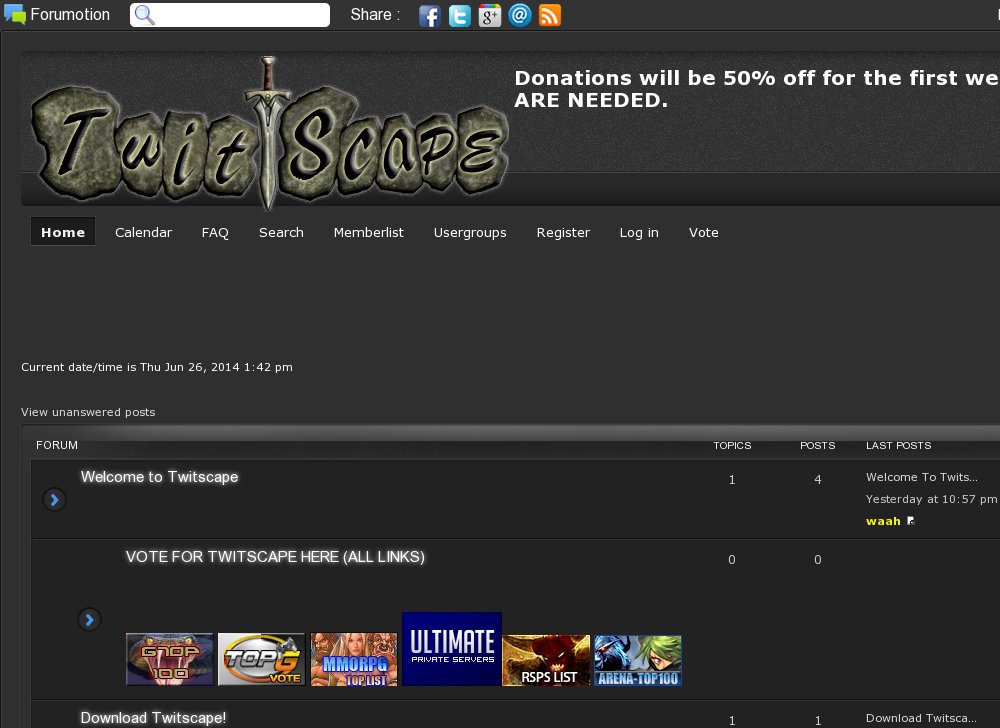The width and height of the screenshot is (1000, 728).
Task: Share the page via Google Plus icon
Action: pos(489,16)
